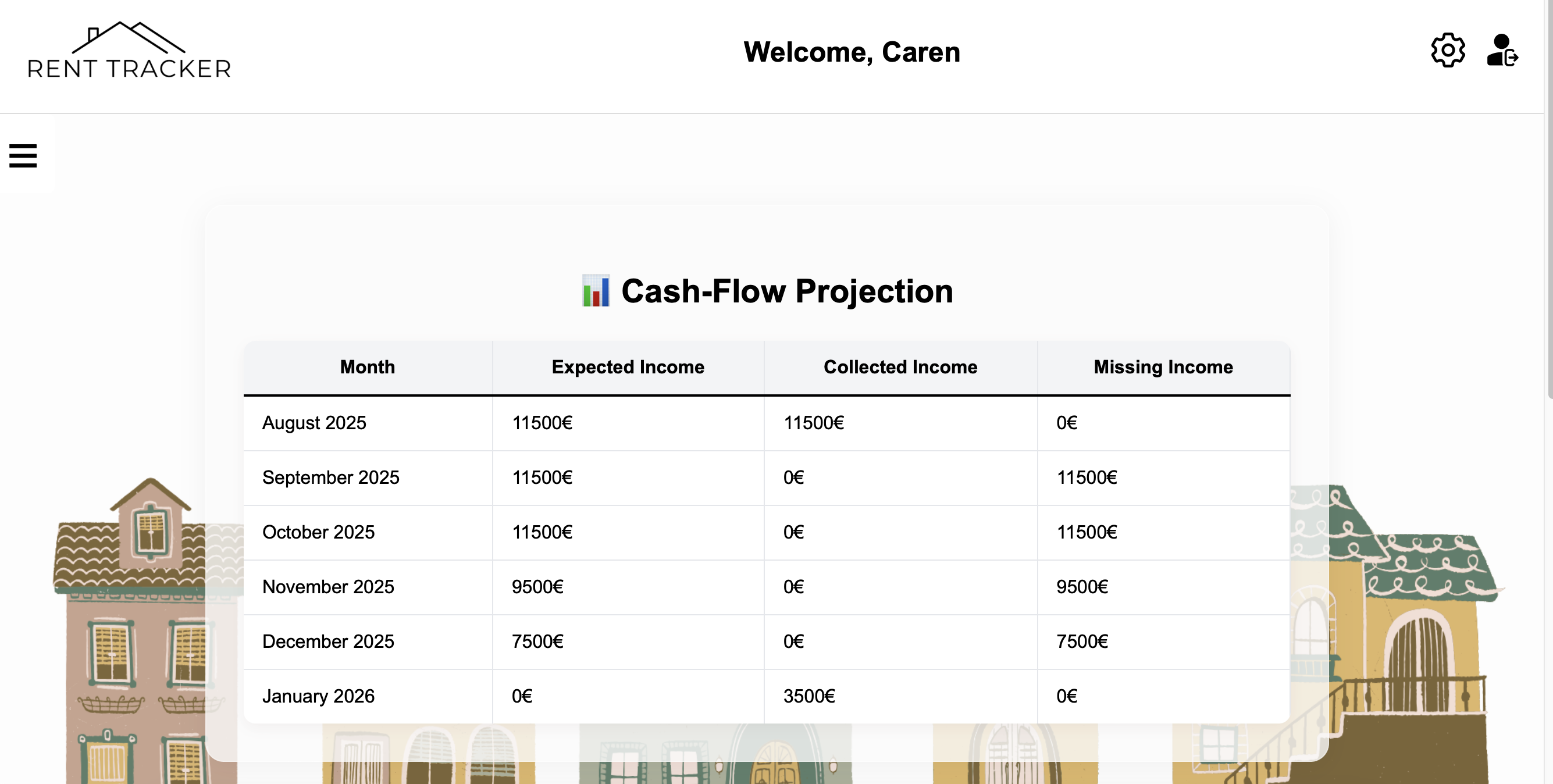Click the Welcome, Caren heading
Screen dimensions: 1553x784
point(853,52)
